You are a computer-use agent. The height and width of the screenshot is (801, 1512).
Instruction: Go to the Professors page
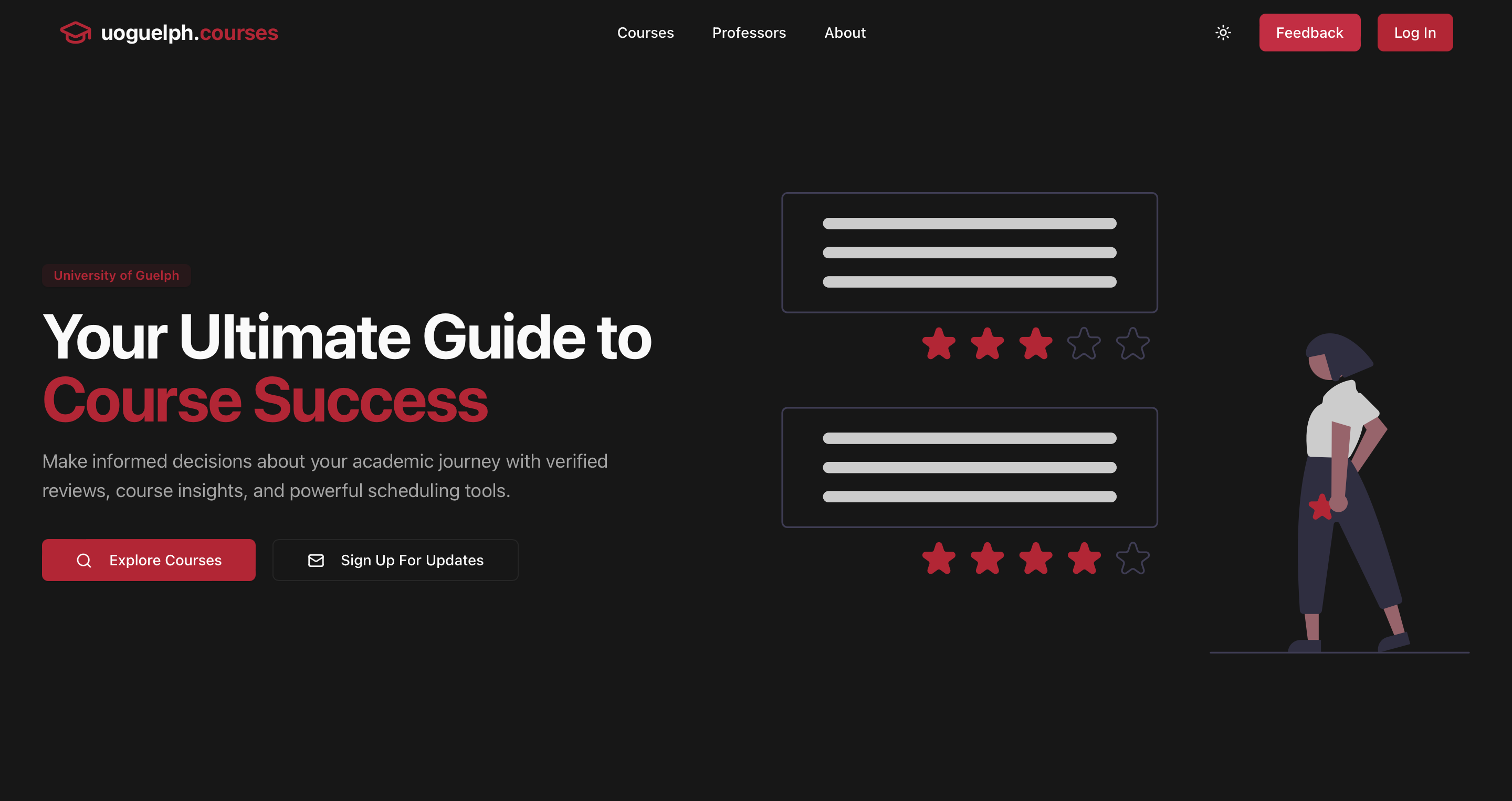(x=748, y=33)
